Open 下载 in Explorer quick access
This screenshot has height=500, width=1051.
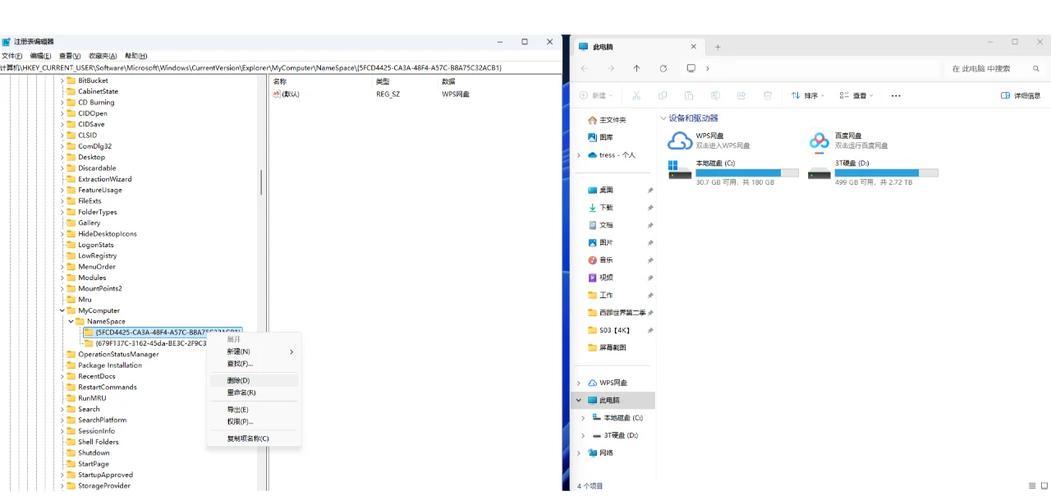(600, 208)
